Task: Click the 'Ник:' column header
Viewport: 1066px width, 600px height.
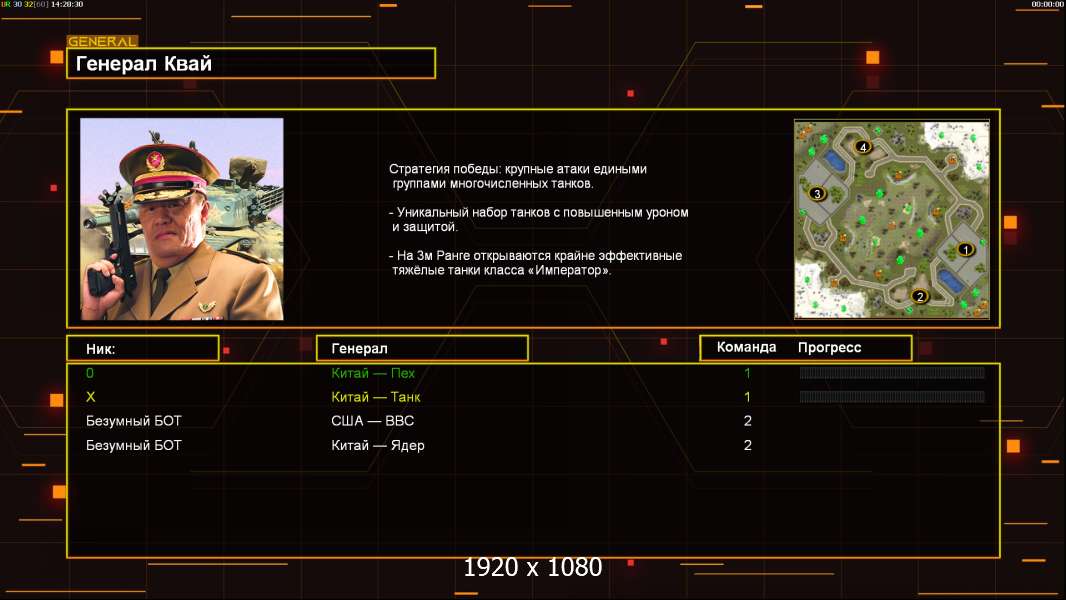Action: pyautogui.click(x=143, y=349)
